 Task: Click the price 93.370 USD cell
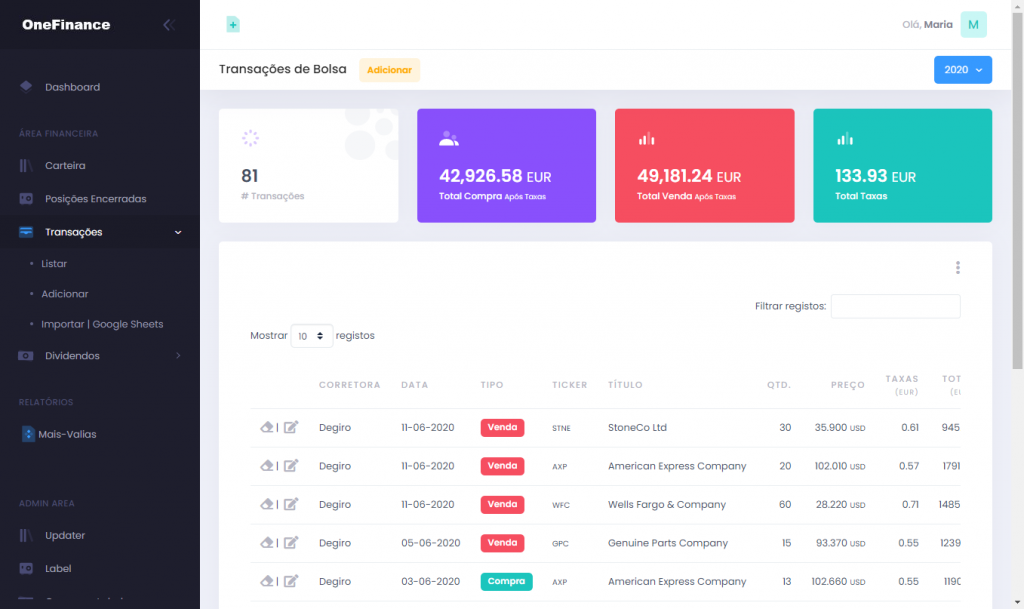[840, 543]
